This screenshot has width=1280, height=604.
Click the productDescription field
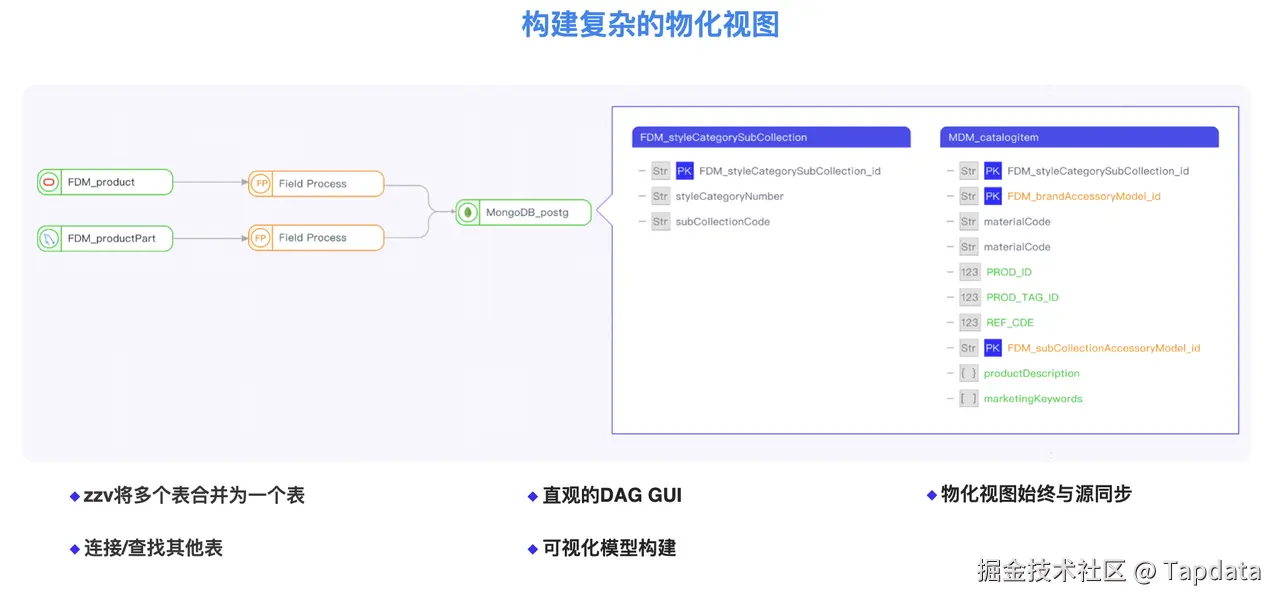[x=1032, y=373]
